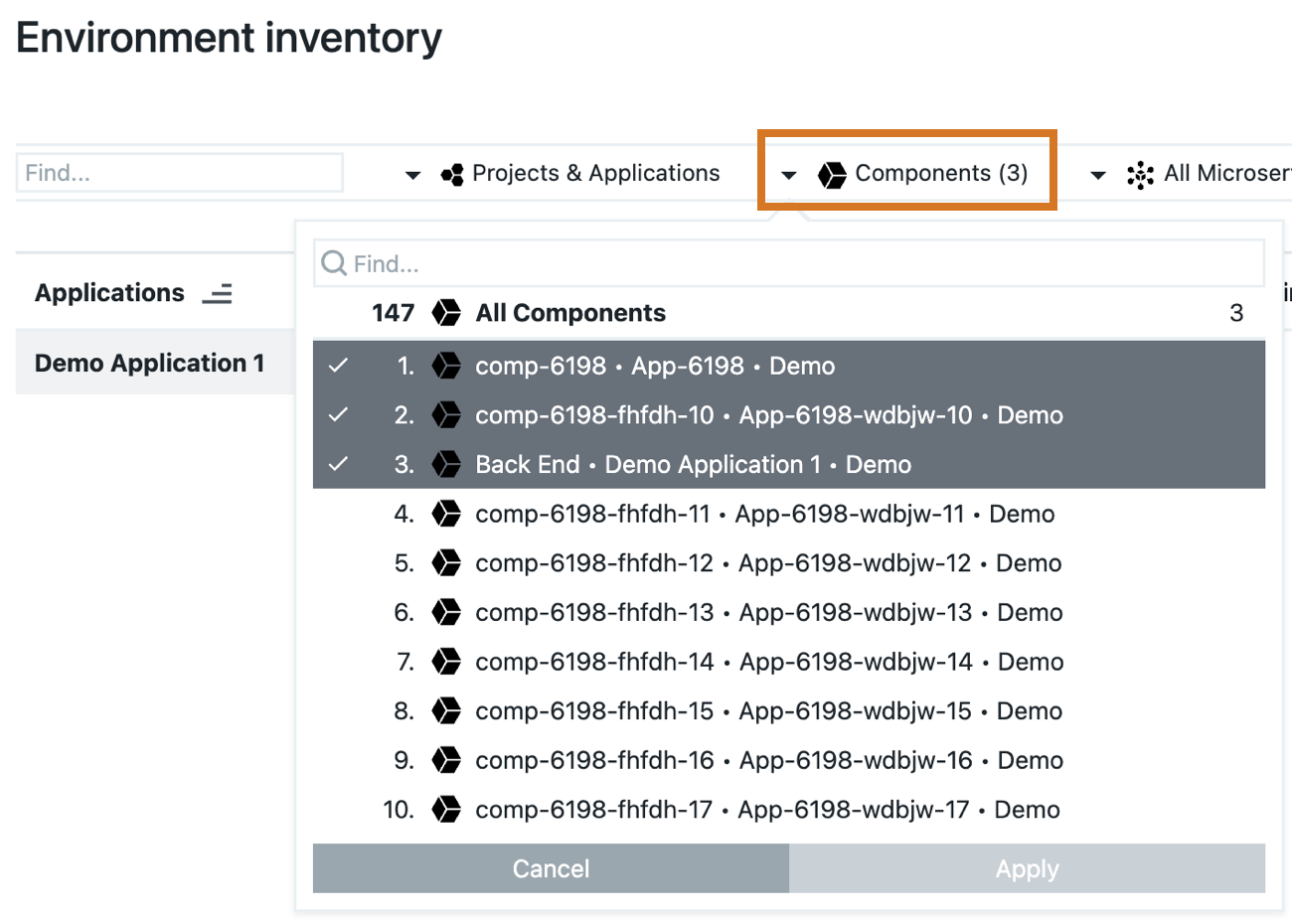This screenshot has width=1292, height=924.
Task: Click the cube icon beside comp-6198-fhfdh-17
Action: (x=446, y=810)
